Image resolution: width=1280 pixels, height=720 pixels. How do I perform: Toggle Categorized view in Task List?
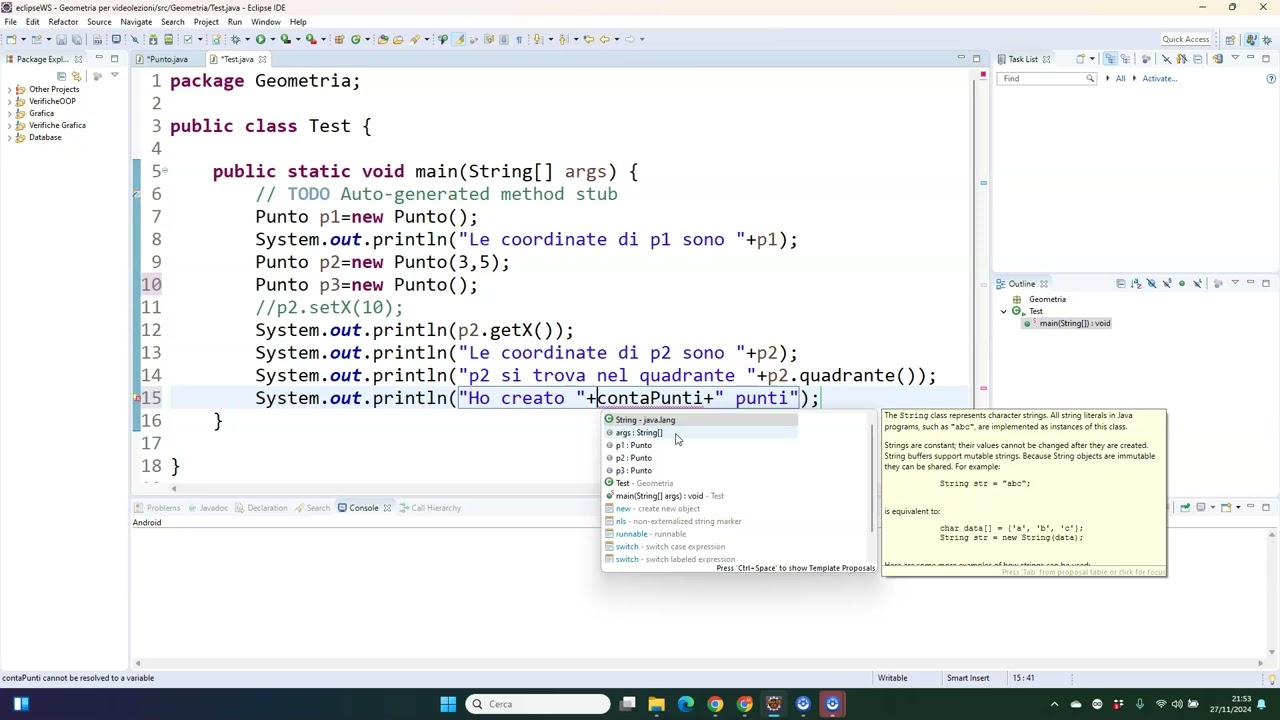pyautogui.click(x=1110, y=59)
